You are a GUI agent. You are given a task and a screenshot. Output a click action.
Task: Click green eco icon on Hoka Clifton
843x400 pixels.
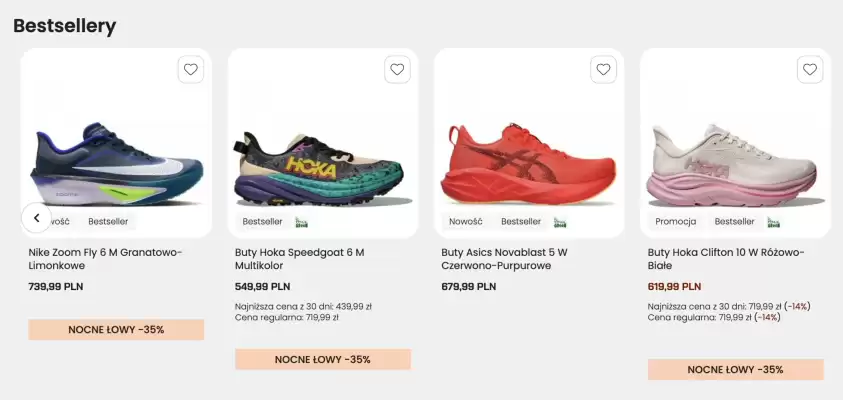coord(774,222)
